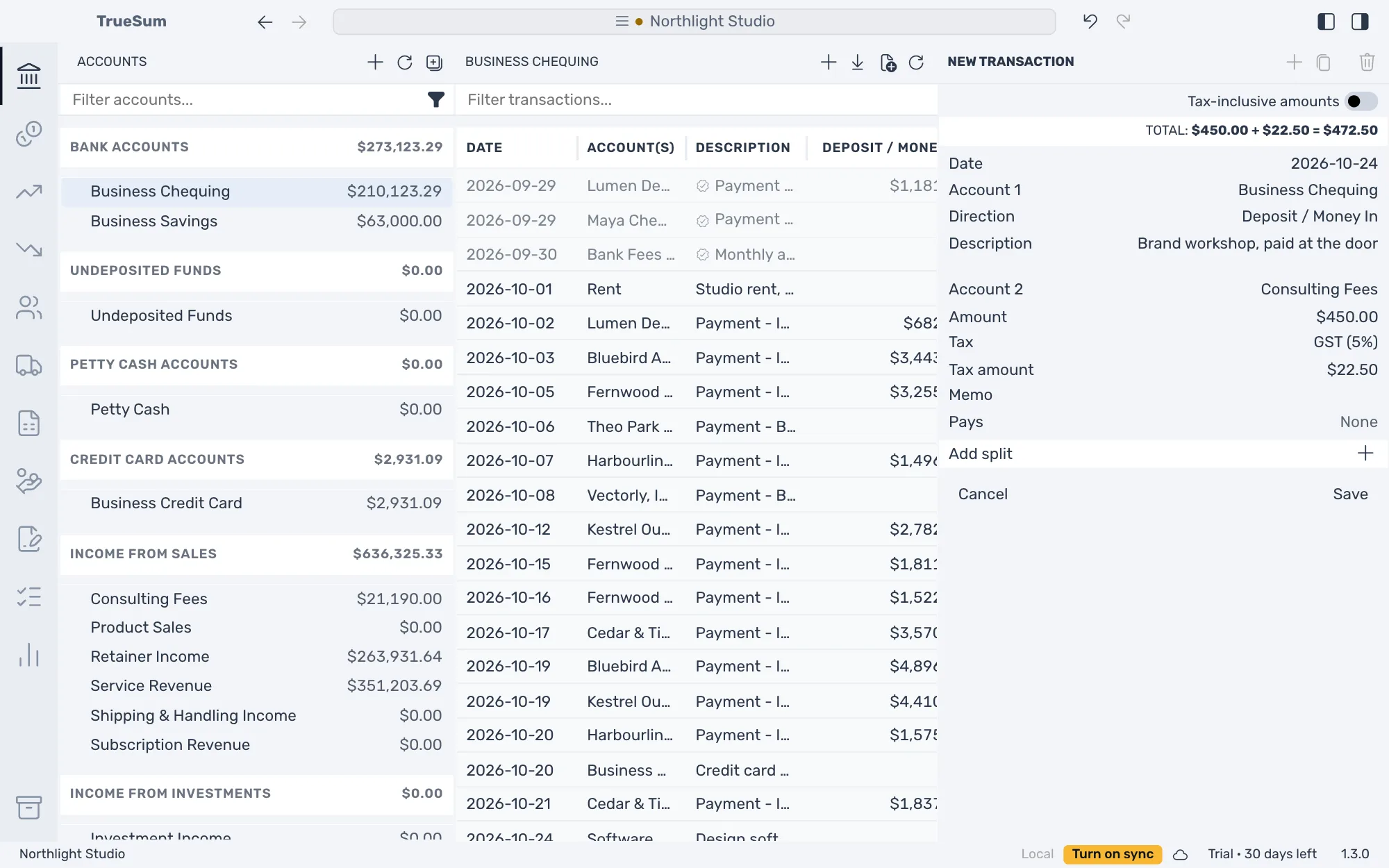Screen dimensions: 1389x868
Task: Delete the new transaction with trash icon
Action: click(x=1367, y=62)
